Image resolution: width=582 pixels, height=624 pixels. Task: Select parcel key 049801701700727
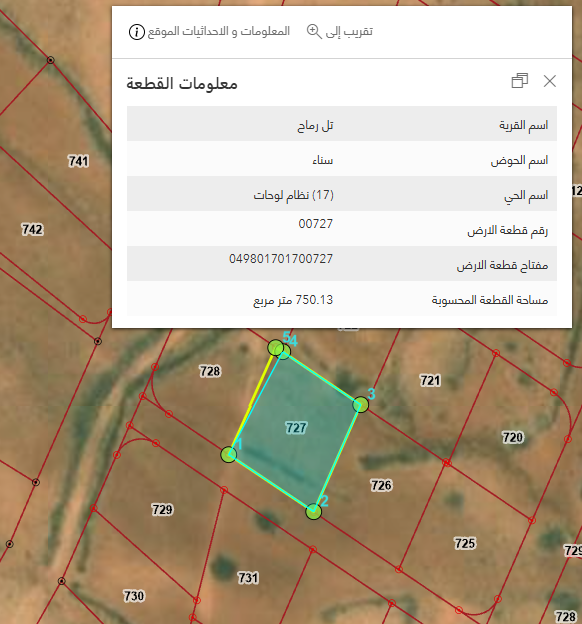(281, 259)
